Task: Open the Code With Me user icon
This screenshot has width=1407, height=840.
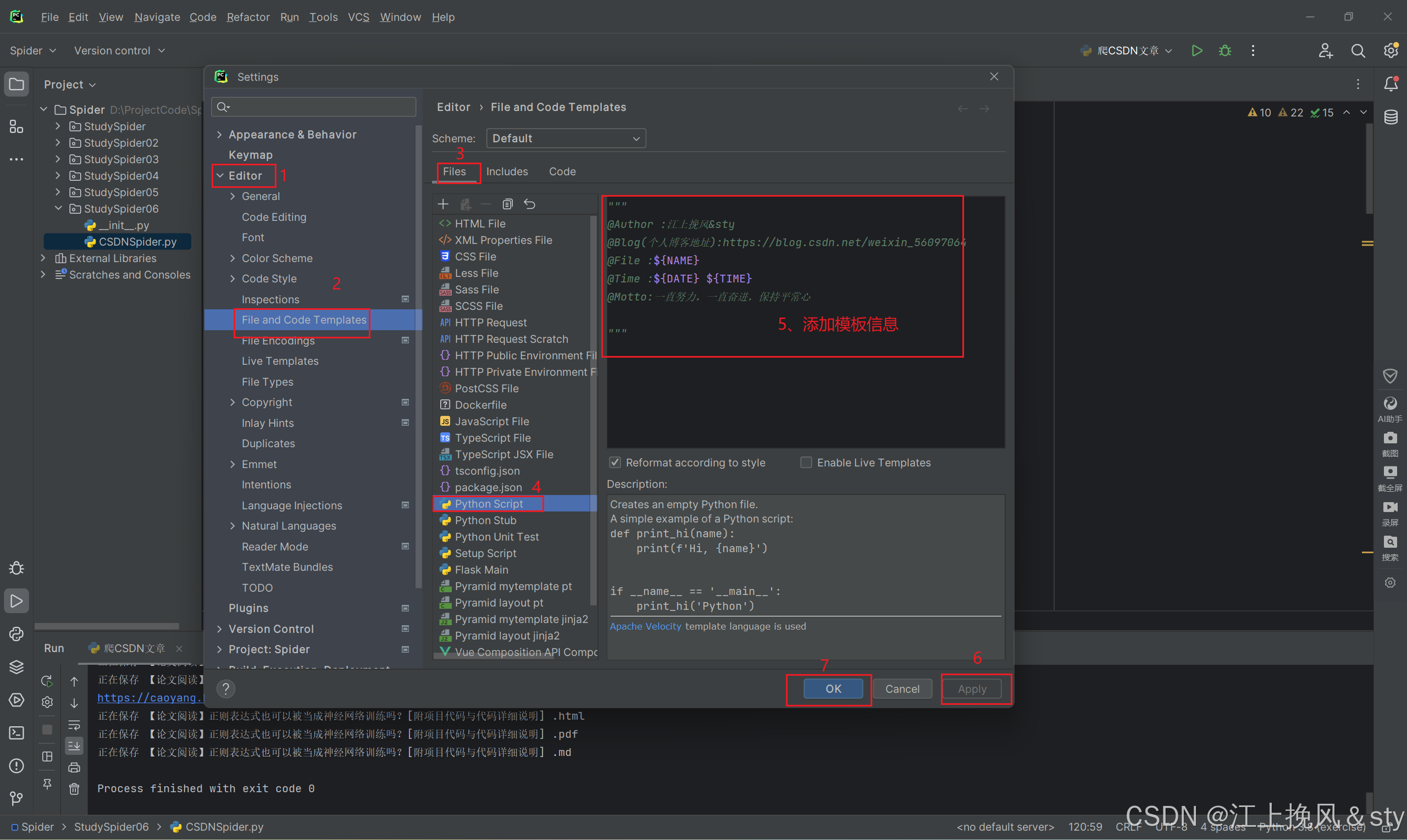Action: [x=1325, y=51]
